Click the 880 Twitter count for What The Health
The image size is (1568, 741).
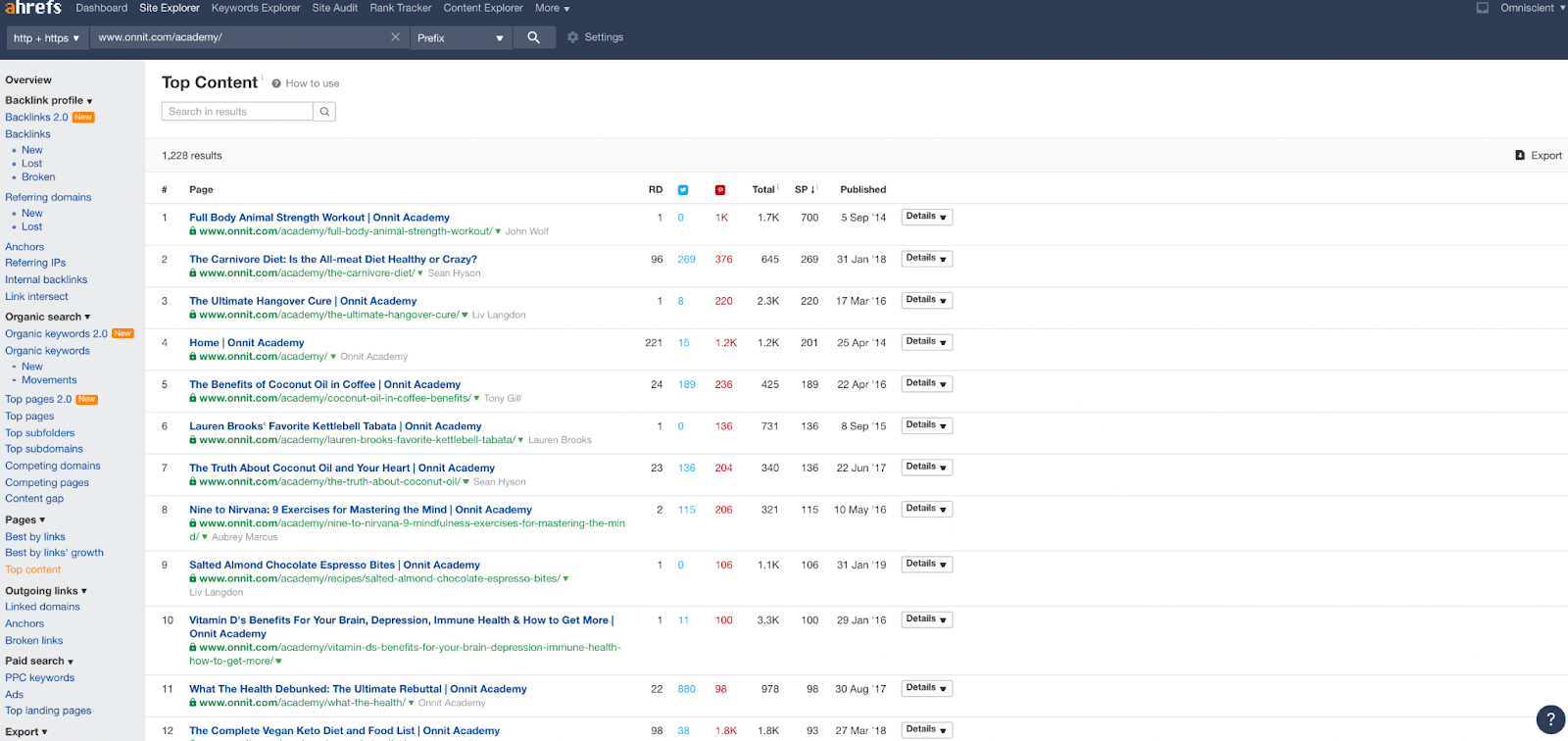(686, 689)
